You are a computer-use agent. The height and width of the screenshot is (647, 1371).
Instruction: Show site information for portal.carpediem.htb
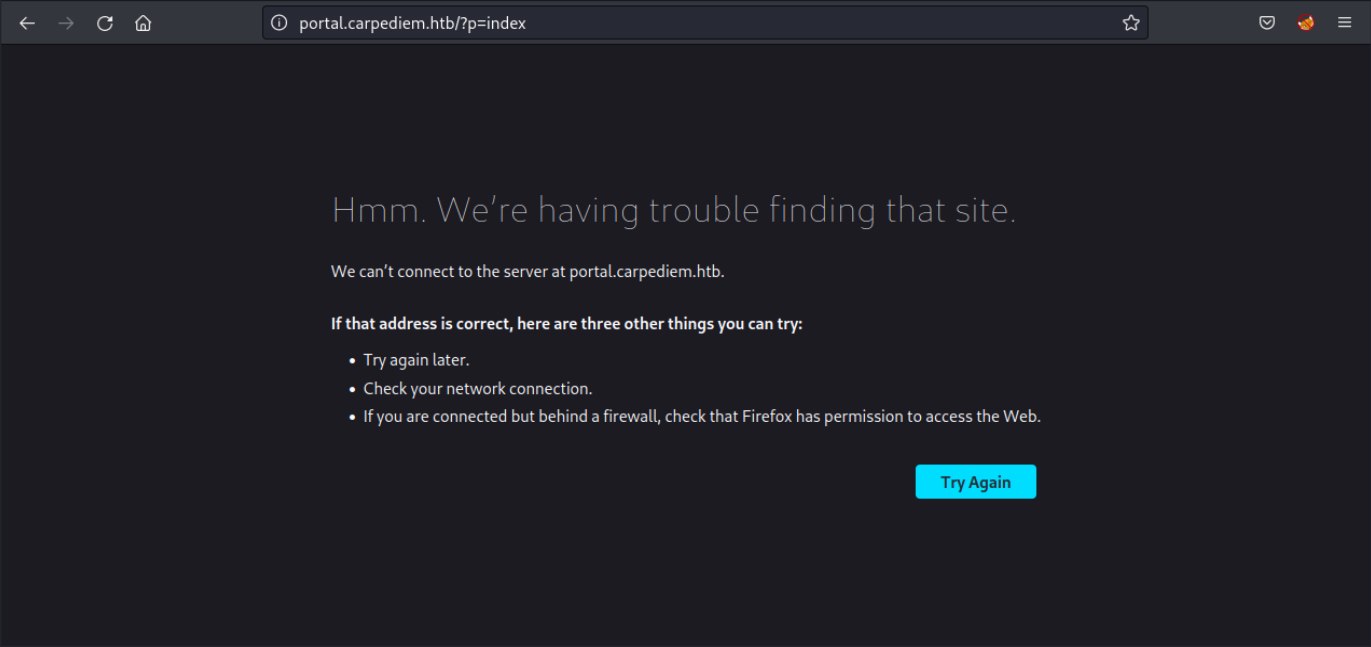(x=280, y=23)
